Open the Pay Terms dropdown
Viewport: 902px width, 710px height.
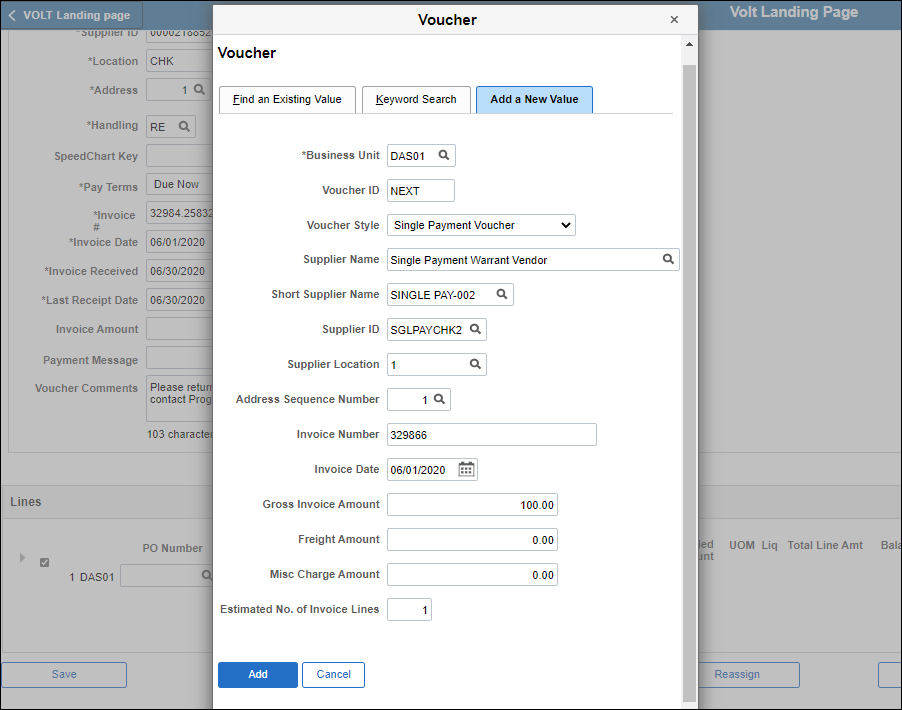point(178,185)
